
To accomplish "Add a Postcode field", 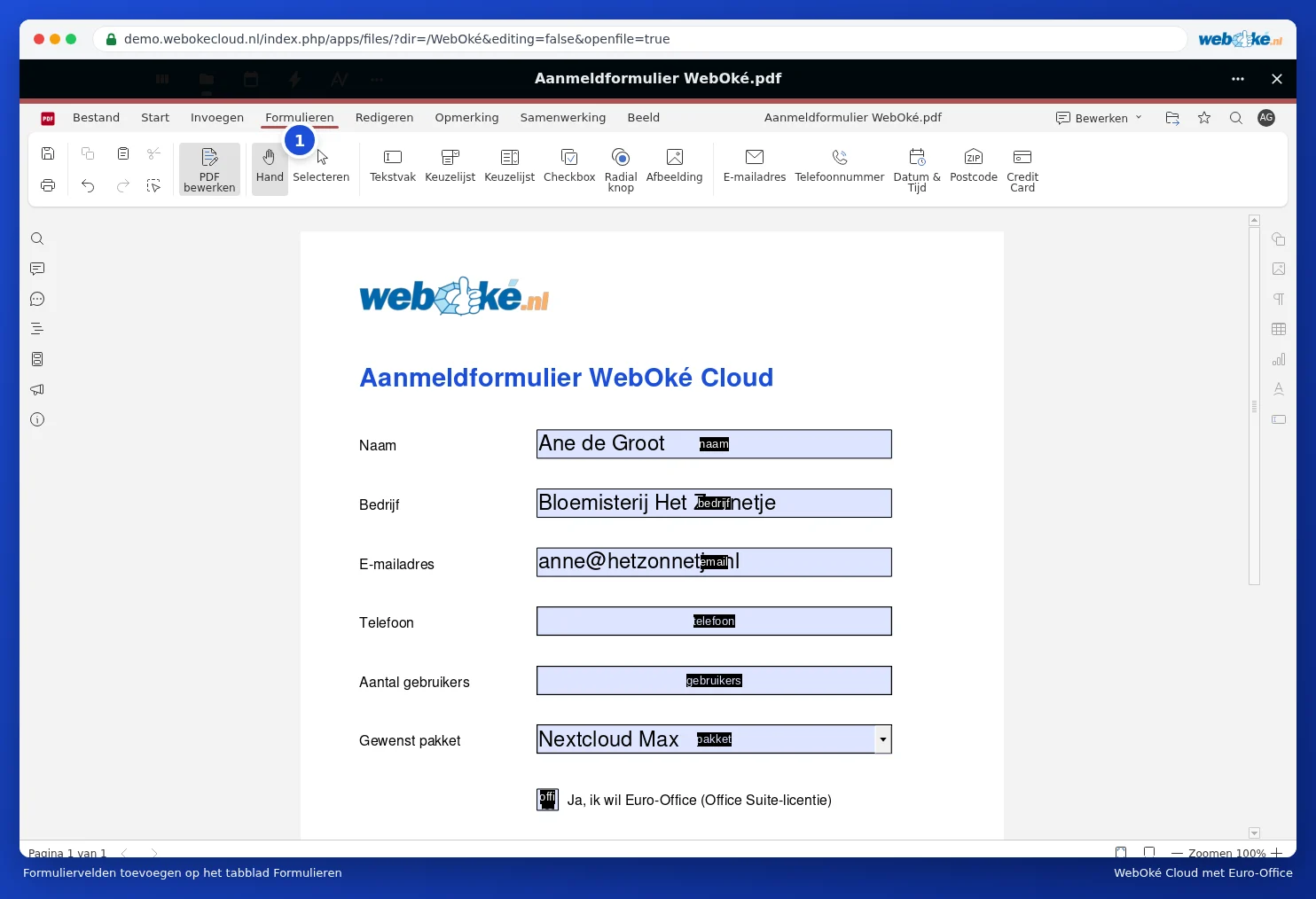I will 974,168.
